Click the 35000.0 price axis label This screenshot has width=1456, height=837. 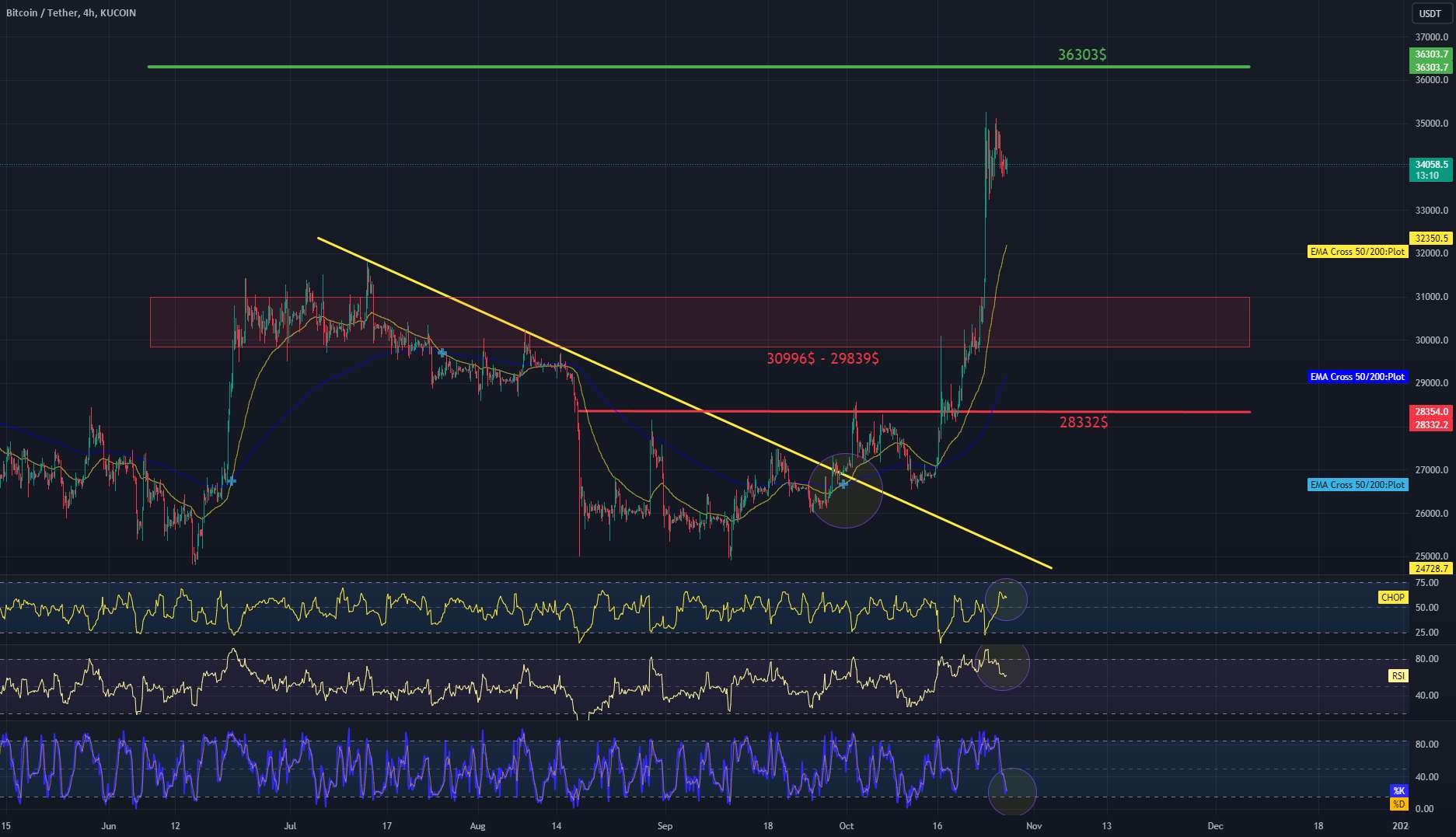tap(1432, 124)
